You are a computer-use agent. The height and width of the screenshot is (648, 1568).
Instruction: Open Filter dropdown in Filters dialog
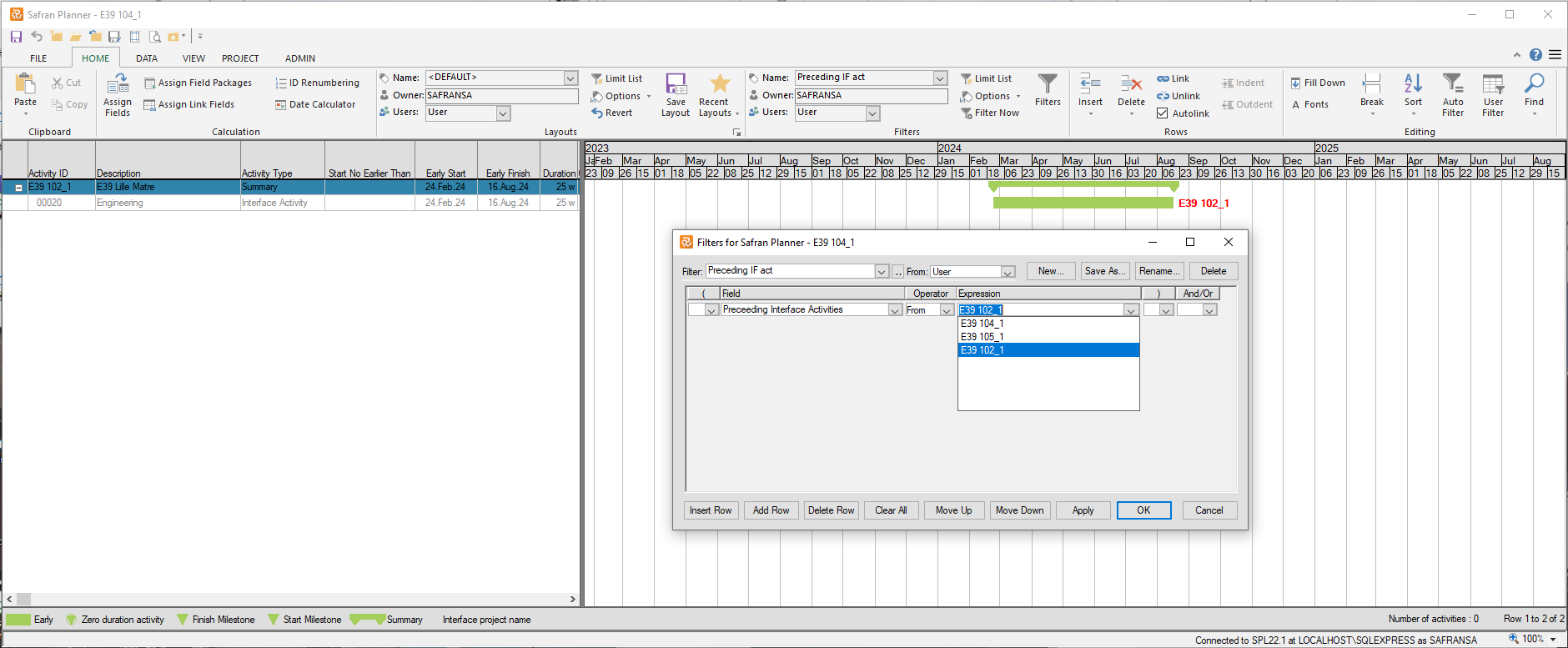(x=882, y=272)
